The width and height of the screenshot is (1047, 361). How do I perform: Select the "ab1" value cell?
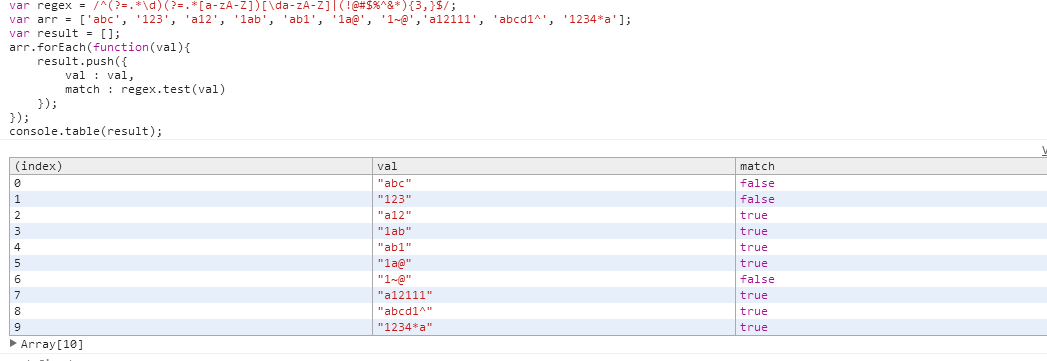(x=554, y=247)
